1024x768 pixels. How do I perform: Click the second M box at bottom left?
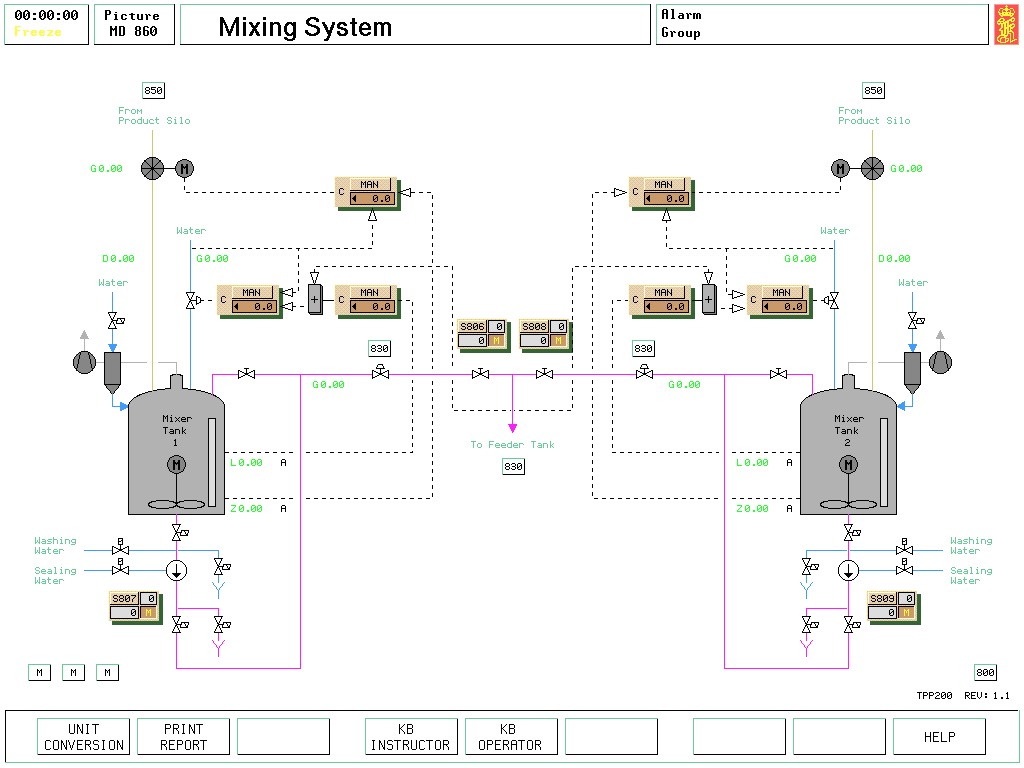tap(73, 672)
